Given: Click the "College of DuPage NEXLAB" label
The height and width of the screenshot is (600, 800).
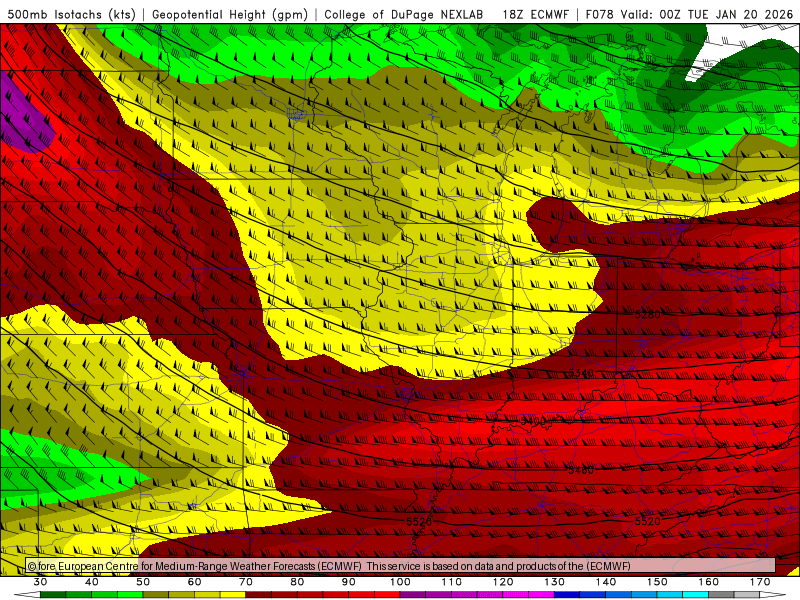Looking at the screenshot, I should pyautogui.click(x=404, y=15).
